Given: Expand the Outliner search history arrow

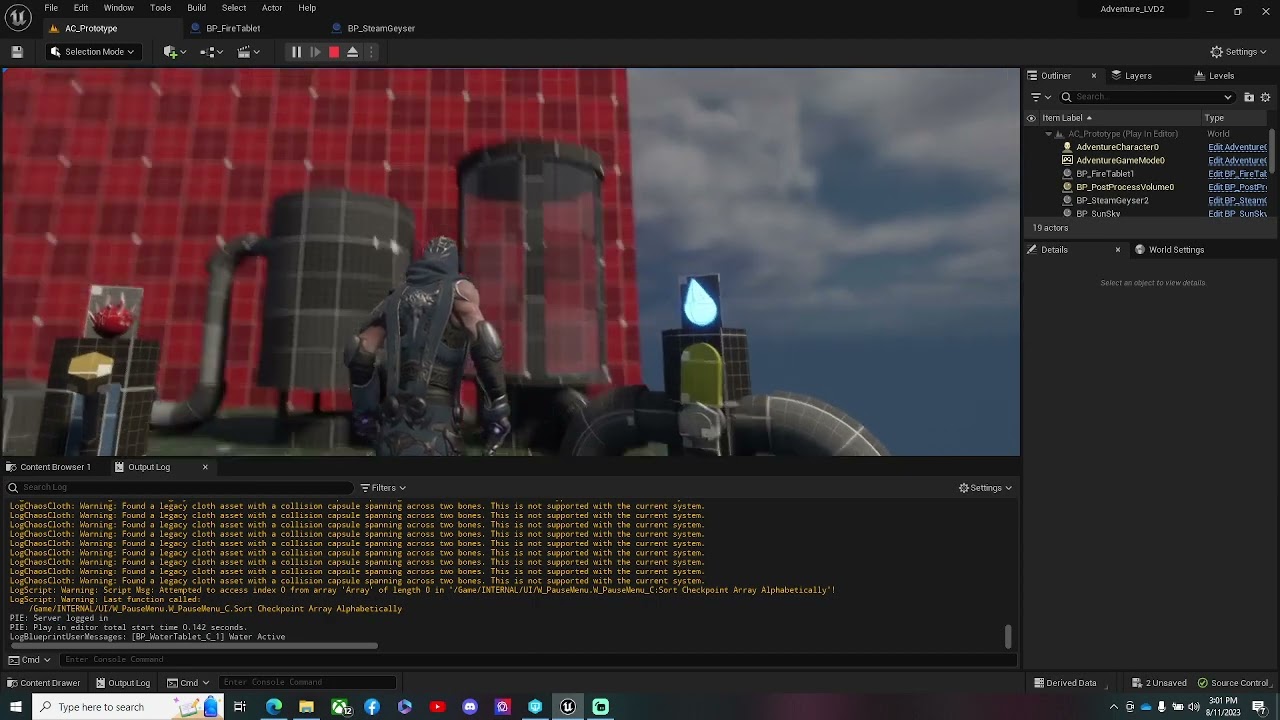Looking at the screenshot, I should (1228, 97).
